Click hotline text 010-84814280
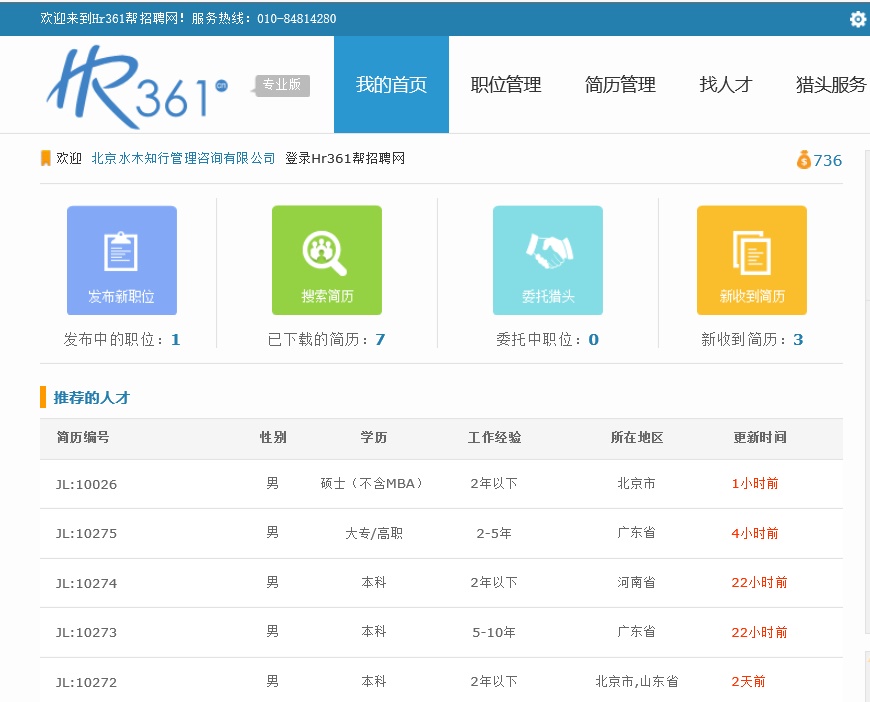Image resolution: width=870 pixels, height=702 pixels. [x=296, y=18]
